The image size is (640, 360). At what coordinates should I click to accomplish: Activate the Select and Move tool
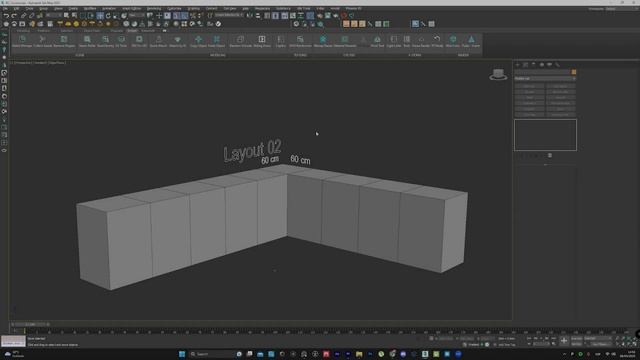coord(100,16)
